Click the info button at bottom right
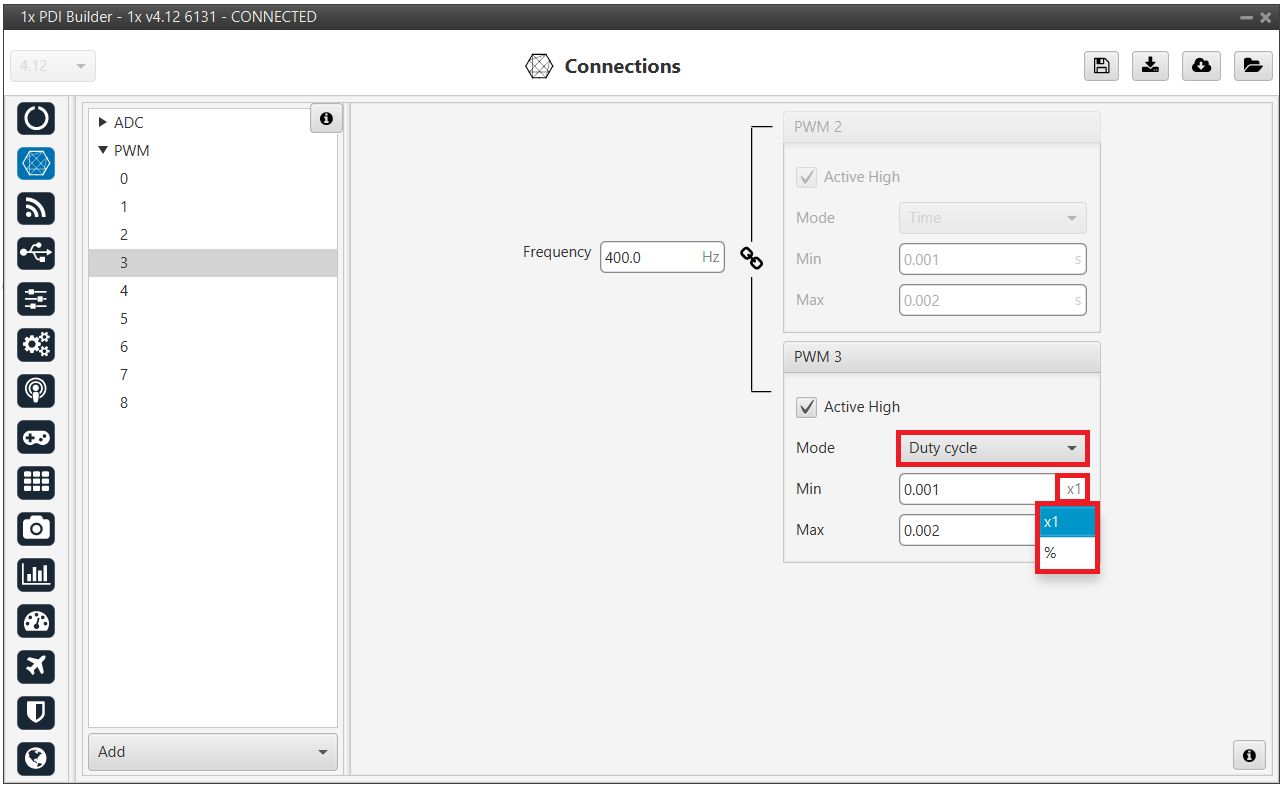This screenshot has width=1282, height=787. [1248, 755]
